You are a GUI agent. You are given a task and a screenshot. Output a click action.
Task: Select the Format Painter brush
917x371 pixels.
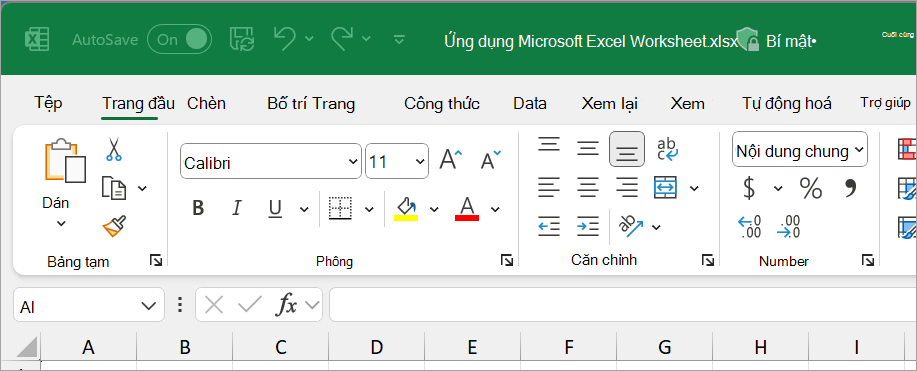(x=114, y=225)
